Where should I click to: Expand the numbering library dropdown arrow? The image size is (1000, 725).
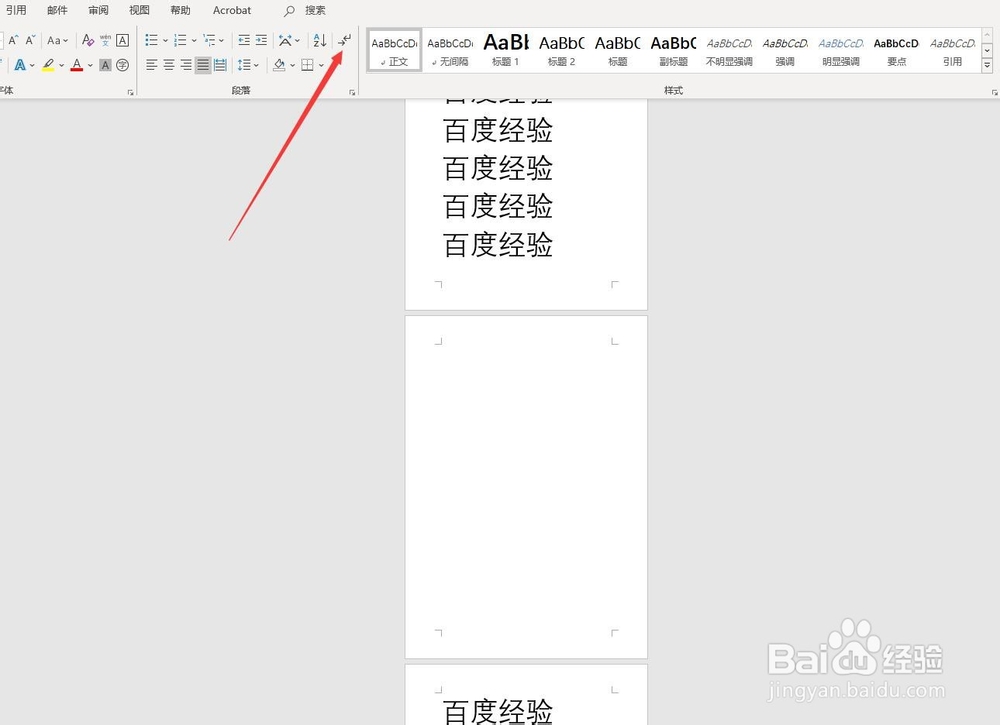(194, 41)
